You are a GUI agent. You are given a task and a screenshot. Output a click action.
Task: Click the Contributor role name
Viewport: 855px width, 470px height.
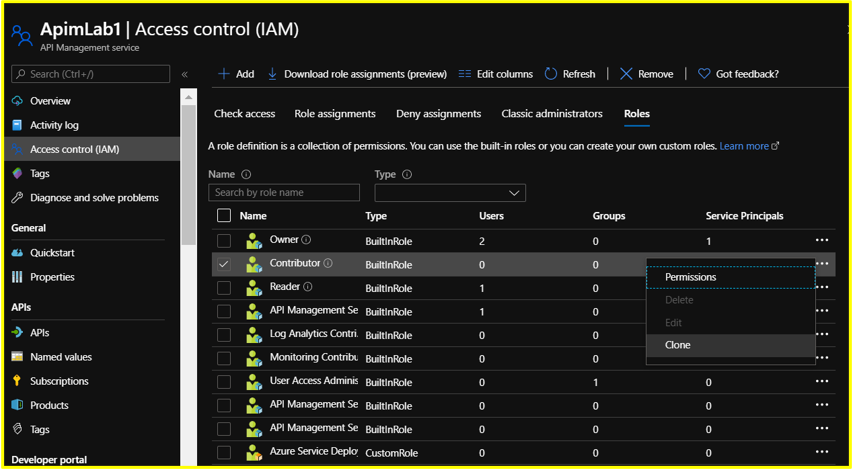[295, 263]
